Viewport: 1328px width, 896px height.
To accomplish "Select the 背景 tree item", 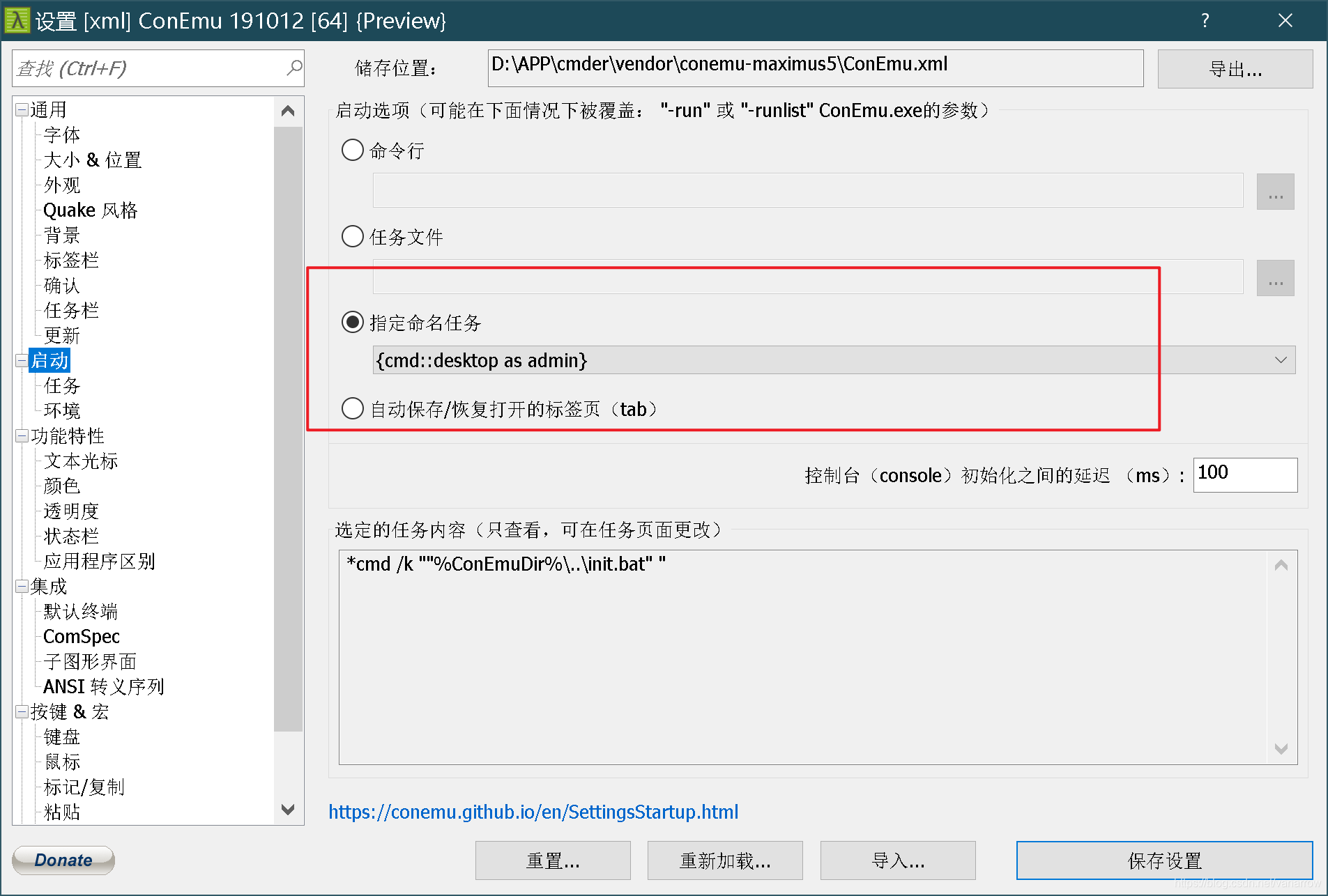I will 61,235.
